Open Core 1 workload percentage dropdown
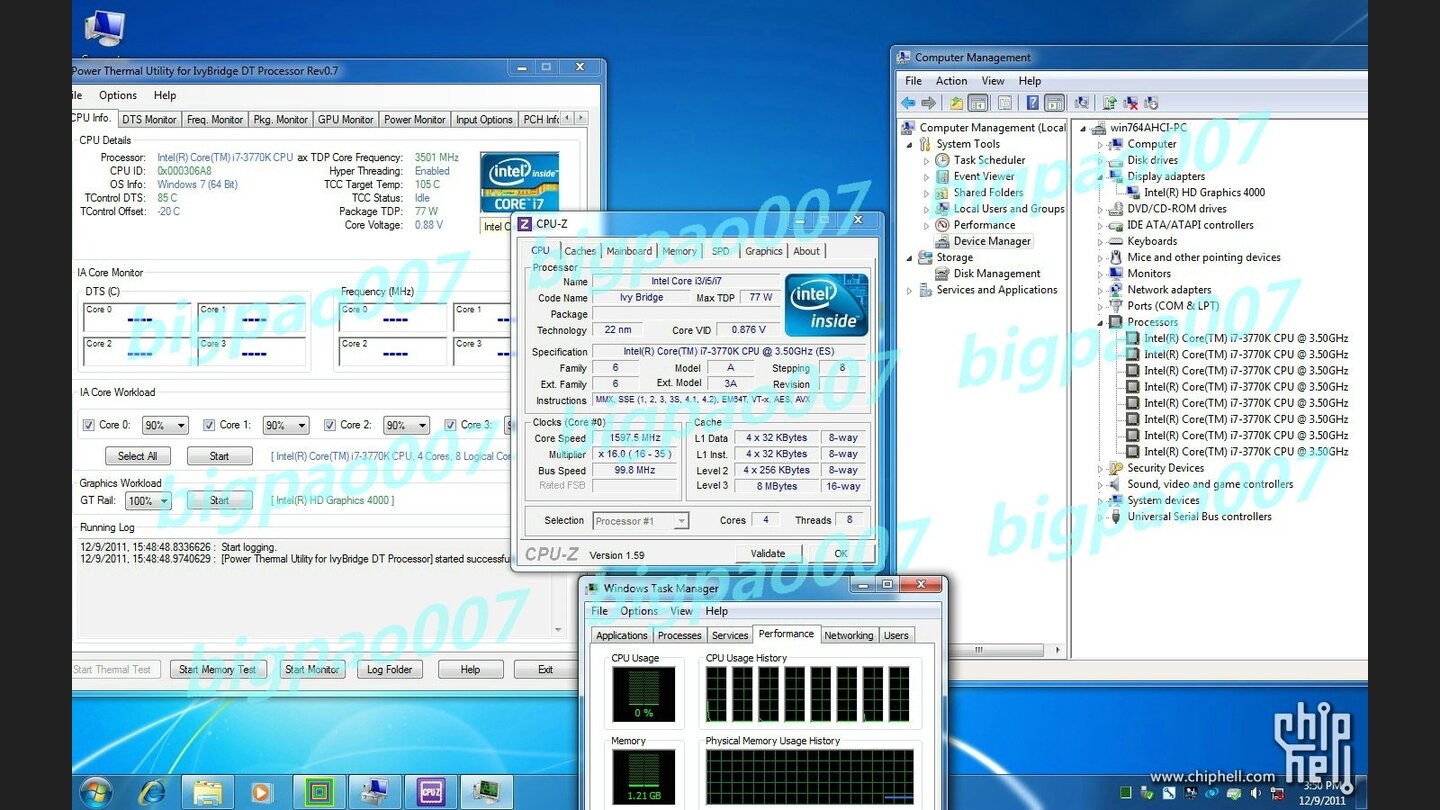The height and width of the screenshot is (810, 1440). click(286, 425)
